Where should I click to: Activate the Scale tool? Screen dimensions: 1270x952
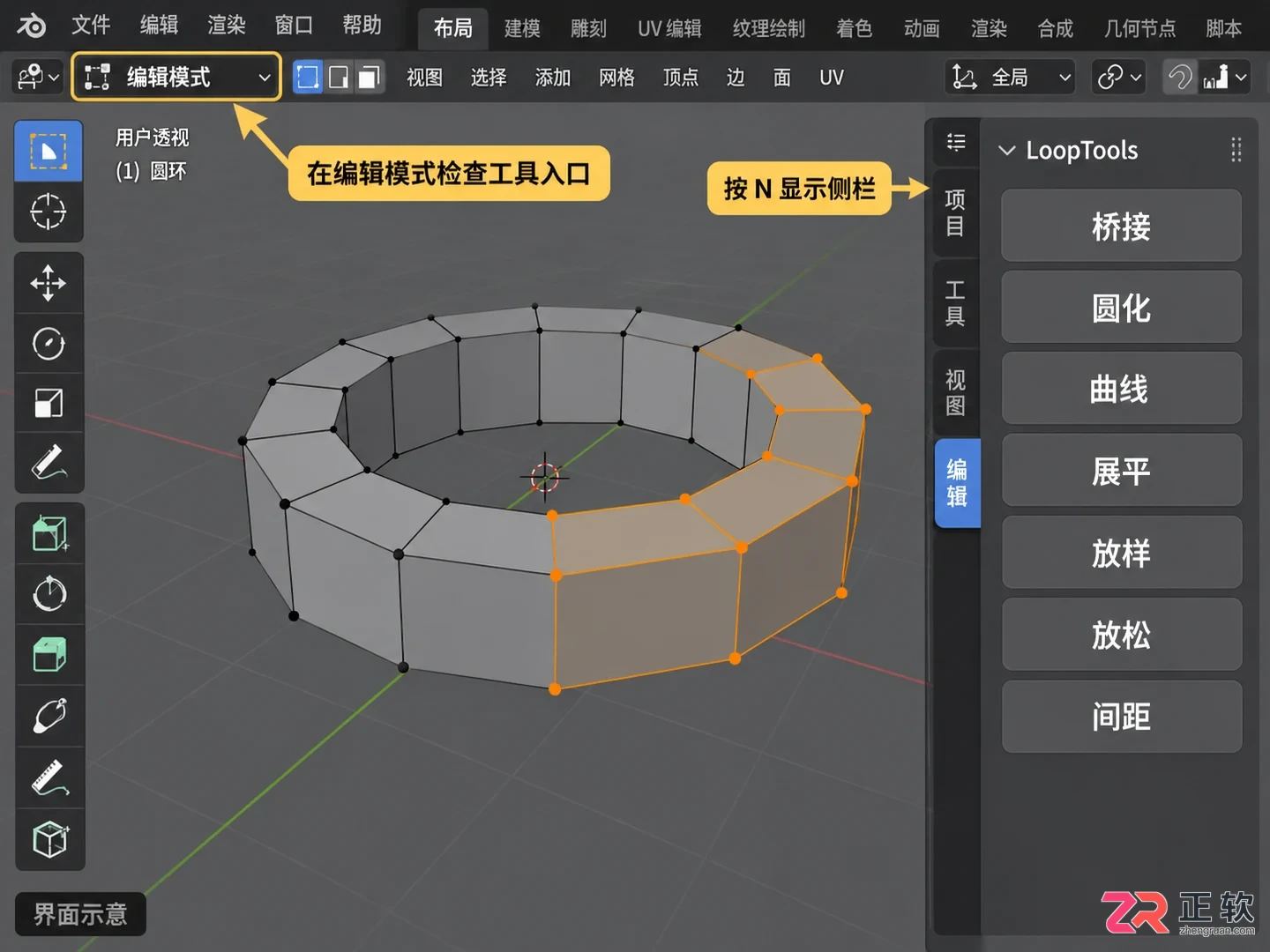(x=49, y=403)
